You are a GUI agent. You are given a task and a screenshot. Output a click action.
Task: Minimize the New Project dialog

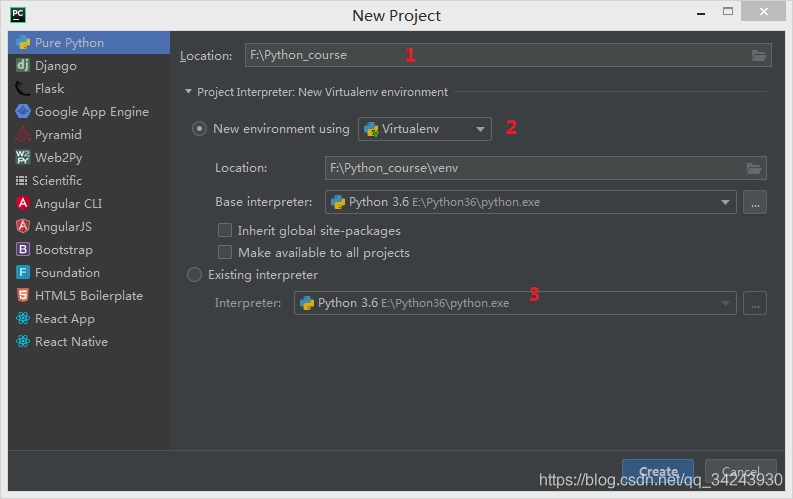[701, 12]
